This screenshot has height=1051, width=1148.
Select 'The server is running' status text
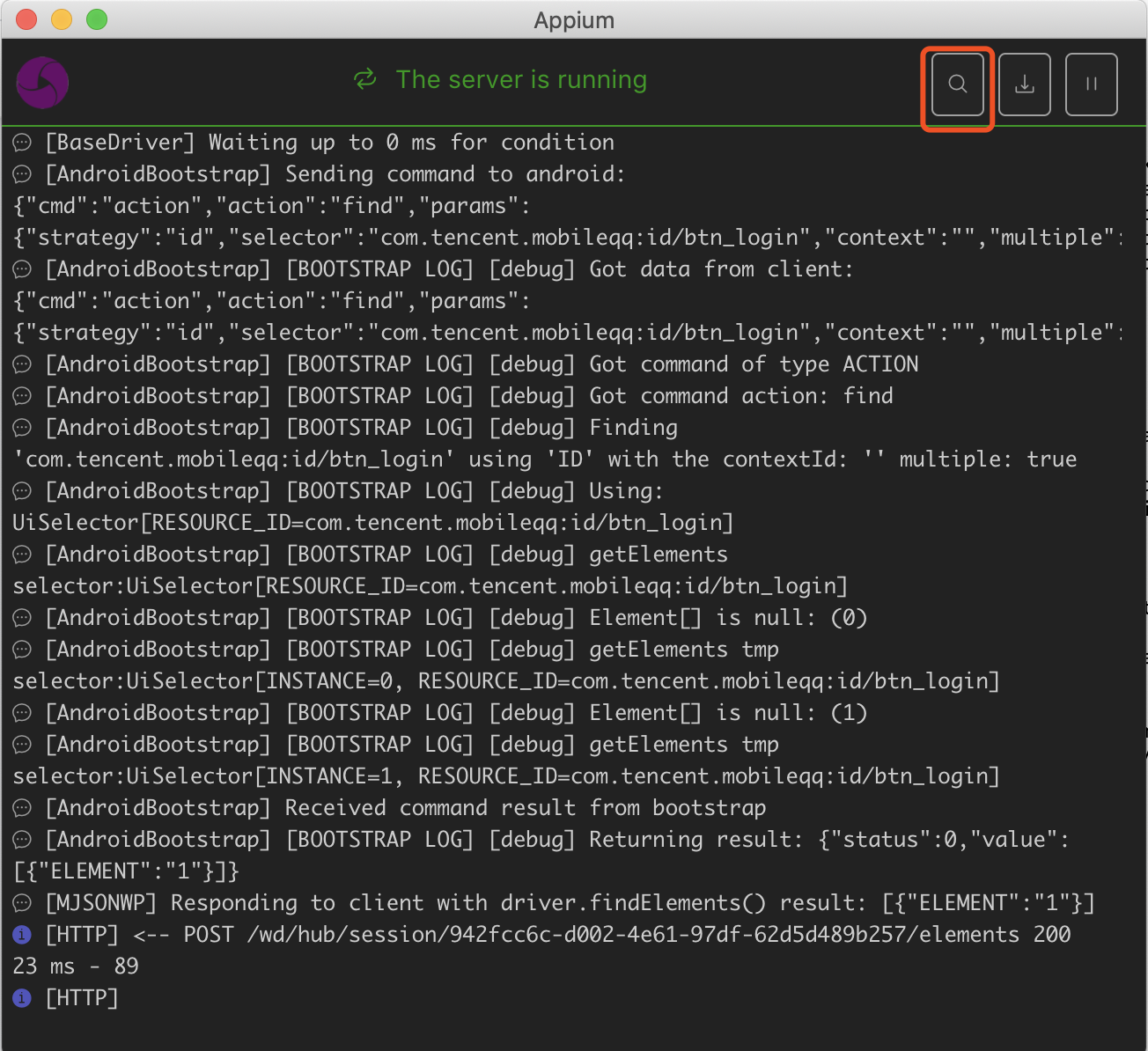521,79
